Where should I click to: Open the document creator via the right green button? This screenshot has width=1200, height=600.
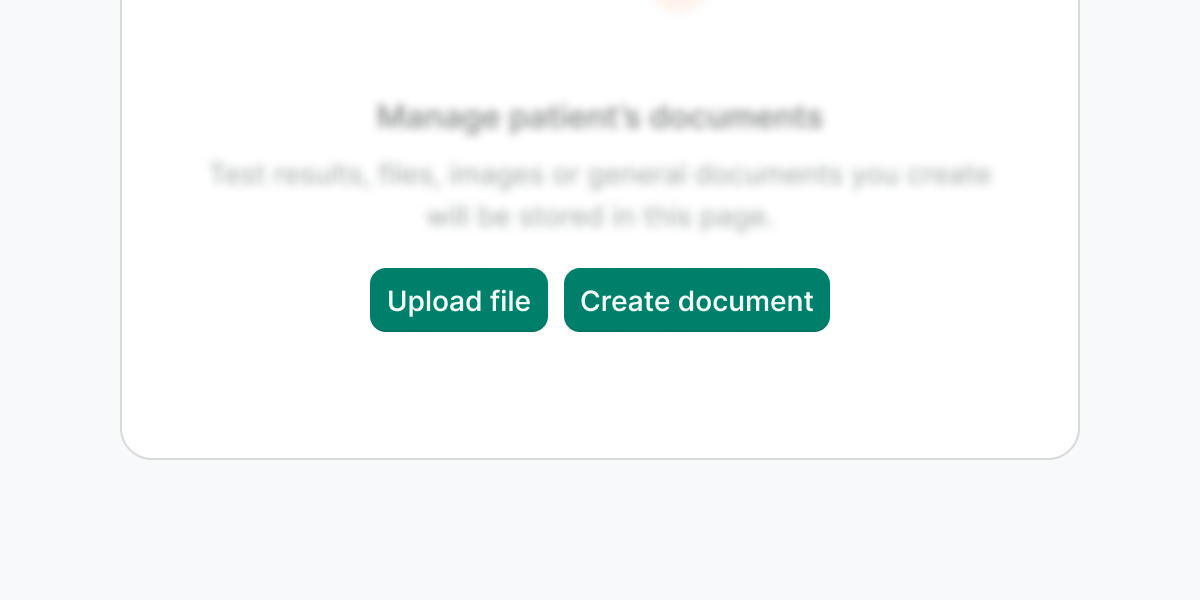(x=697, y=300)
